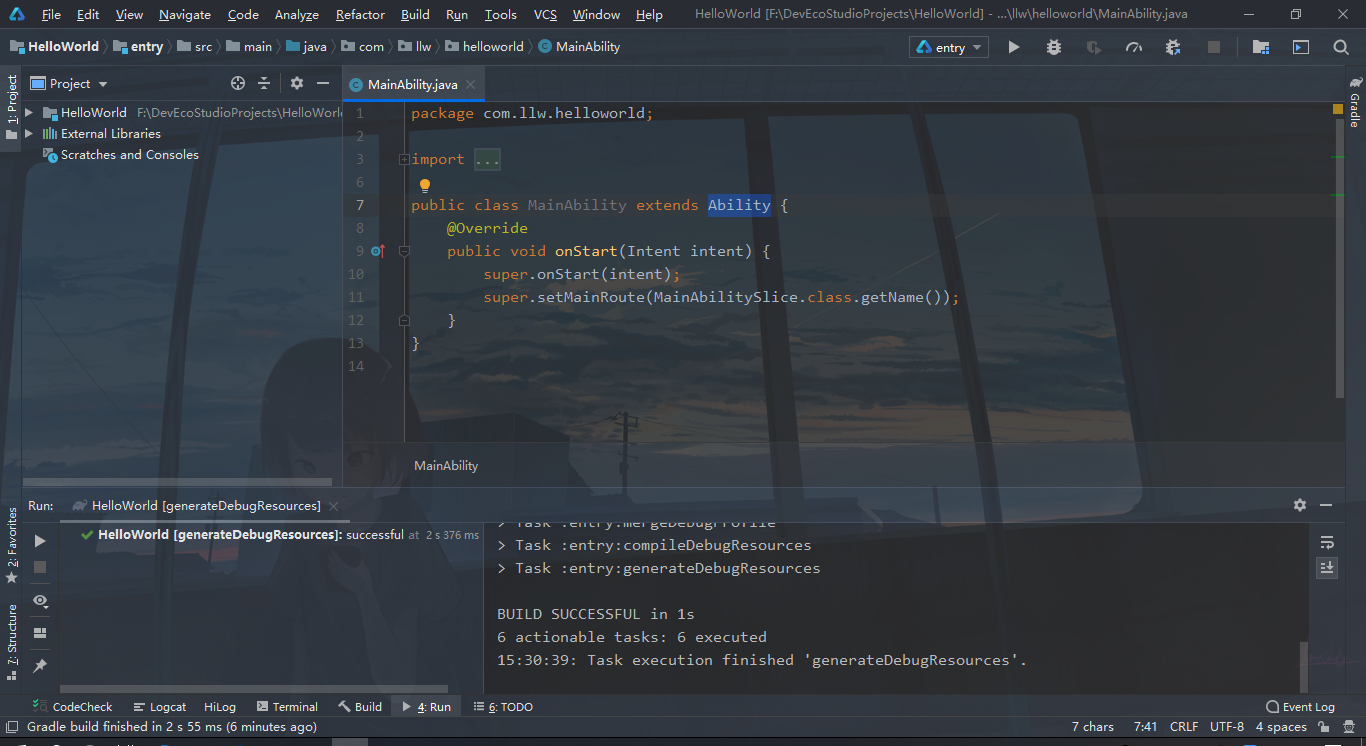
Task: Open the VCS menu
Action: 545,15
